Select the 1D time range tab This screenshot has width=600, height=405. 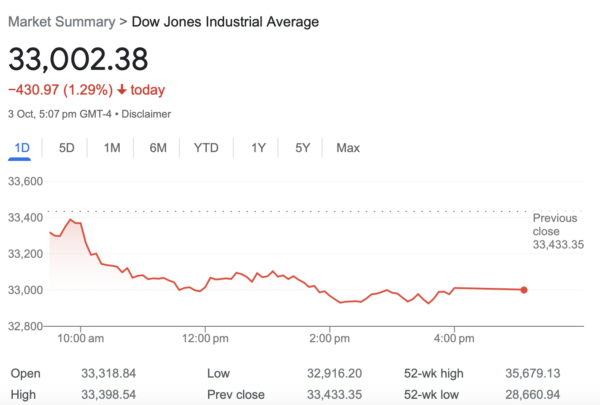point(21,148)
